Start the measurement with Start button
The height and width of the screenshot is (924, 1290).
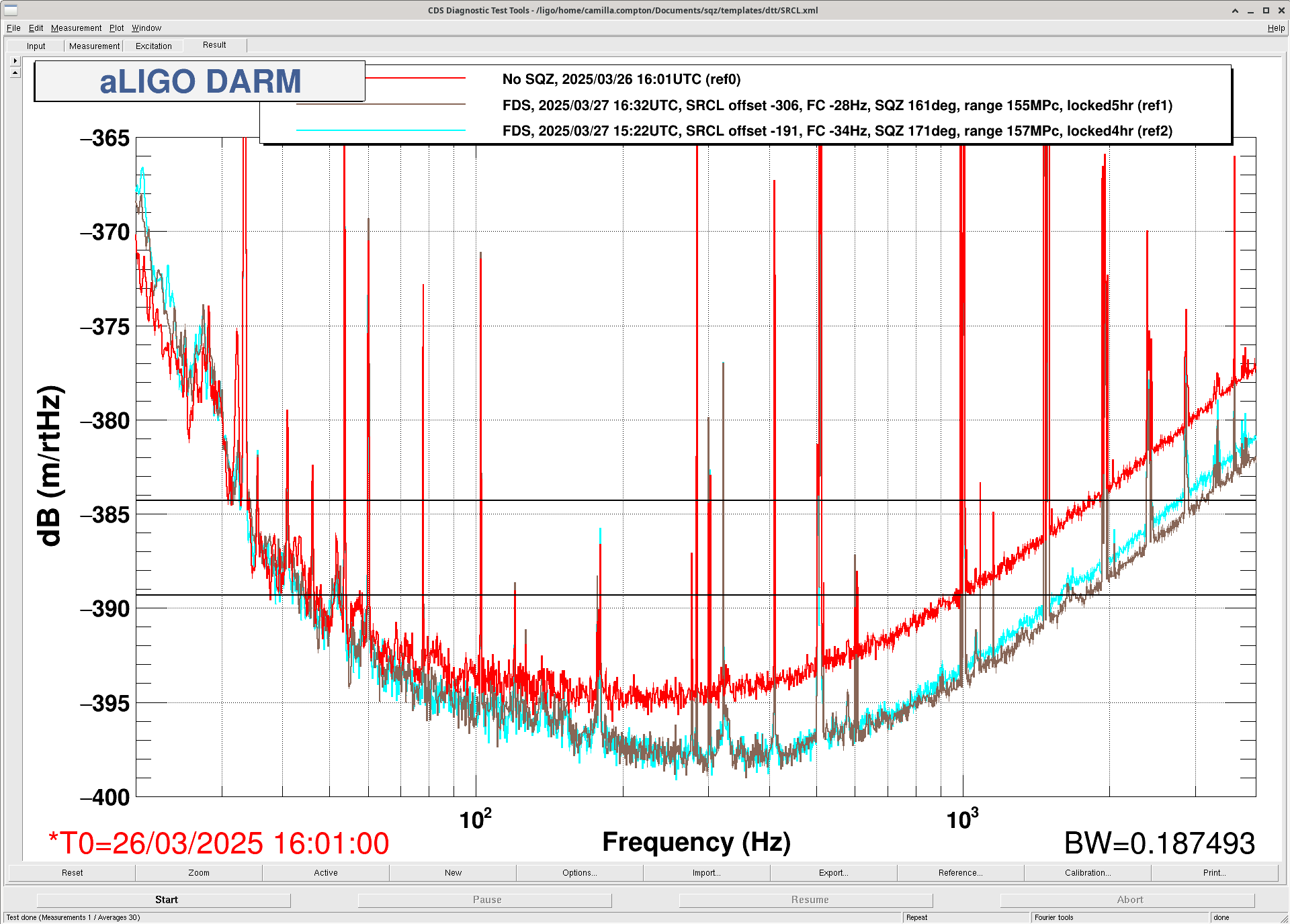(x=164, y=900)
